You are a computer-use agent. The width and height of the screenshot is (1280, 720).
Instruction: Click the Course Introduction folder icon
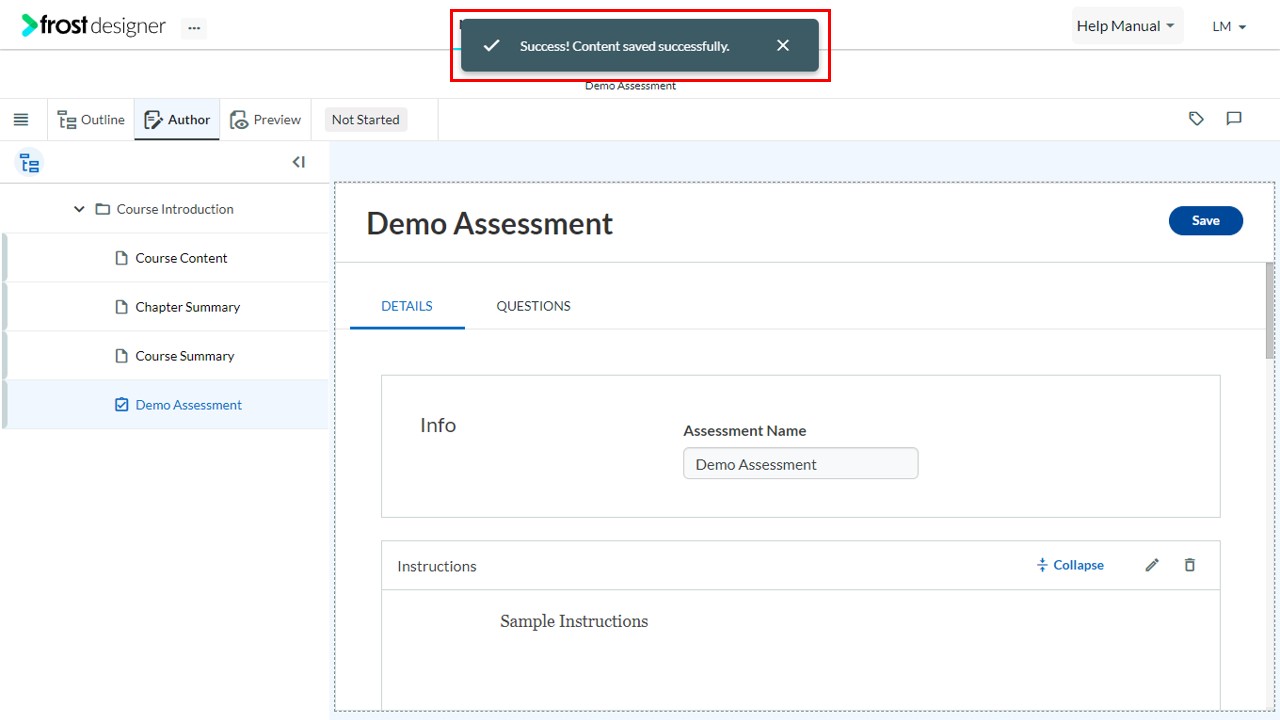[x=102, y=210]
